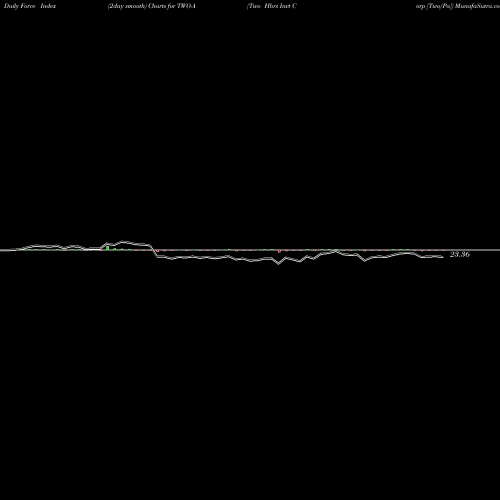The image size is (500, 500).
Task: Click the '(Two Hbrs Invt C' header text
Action: 272,6
